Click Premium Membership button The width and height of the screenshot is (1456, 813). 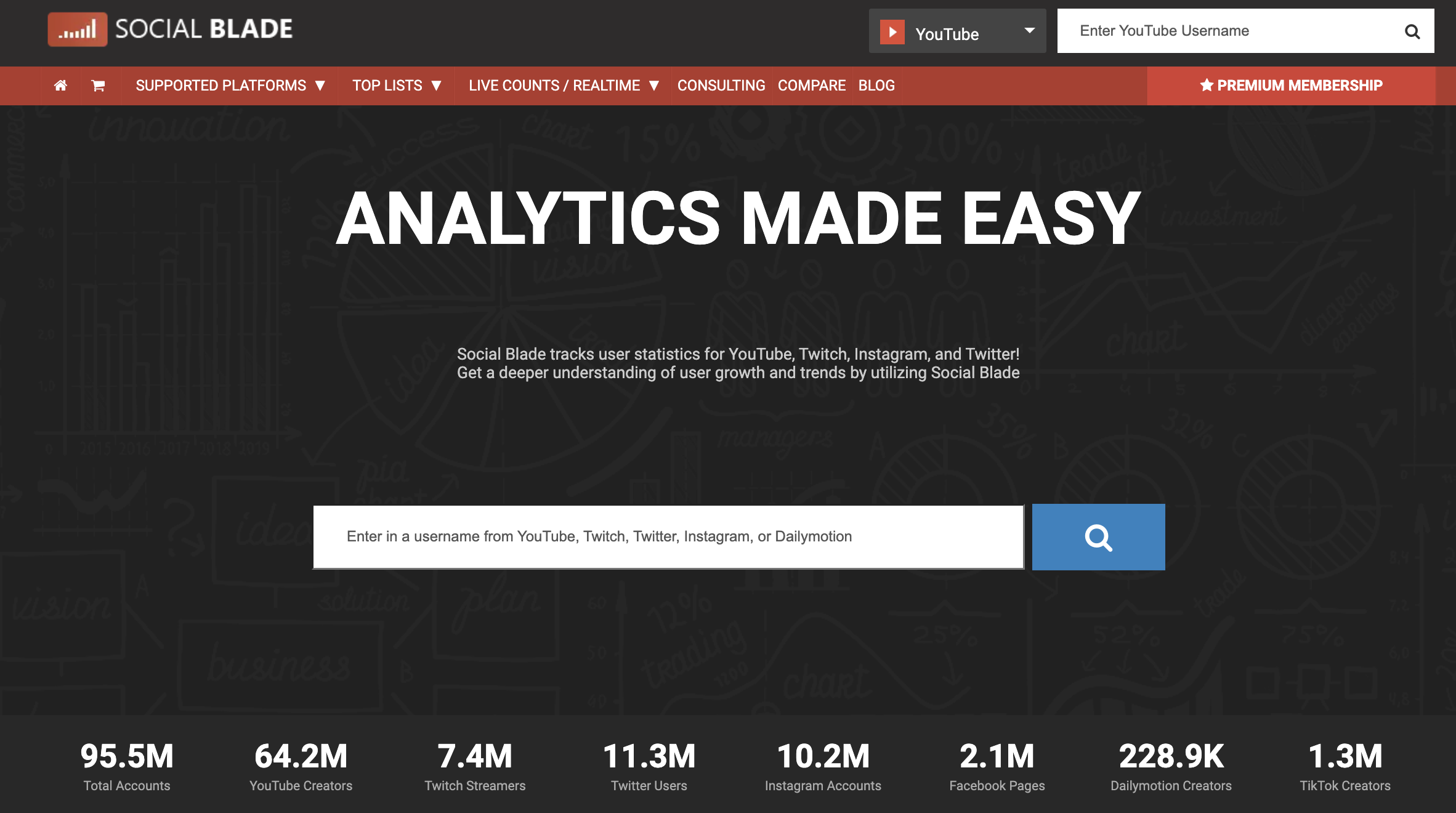click(1291, 86)
